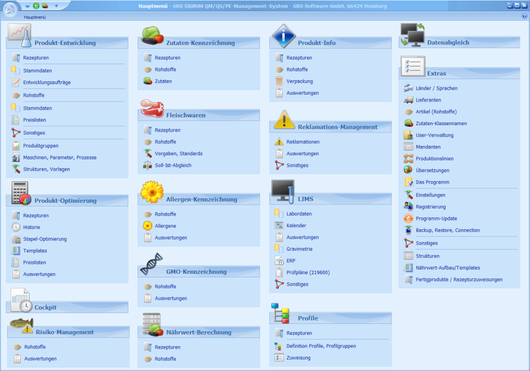Open the quick access toolbar dropdown arrow
Screen dimensions: 530x371
(x=56, y=6)
